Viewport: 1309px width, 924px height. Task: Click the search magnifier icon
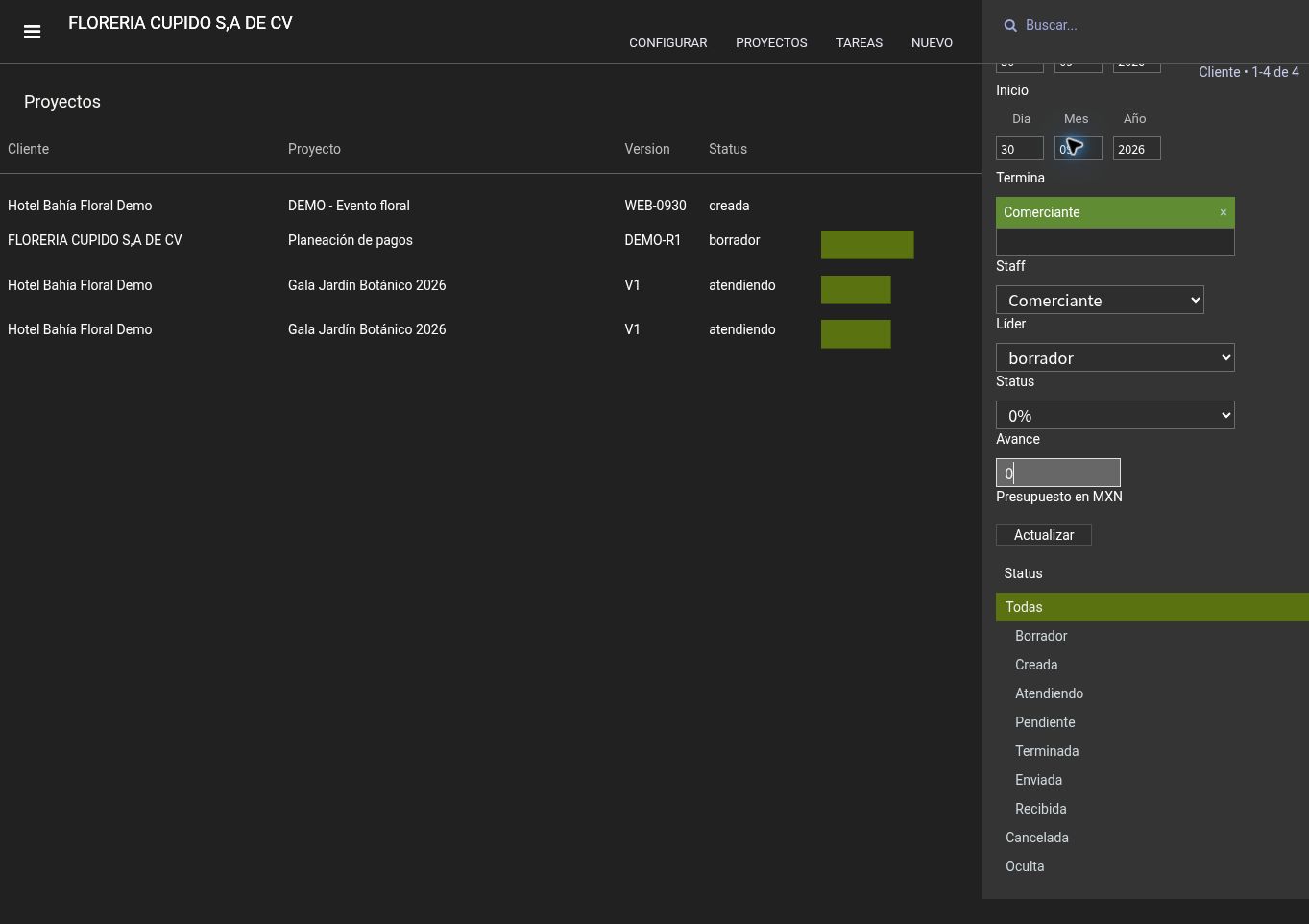[1010, 25]
